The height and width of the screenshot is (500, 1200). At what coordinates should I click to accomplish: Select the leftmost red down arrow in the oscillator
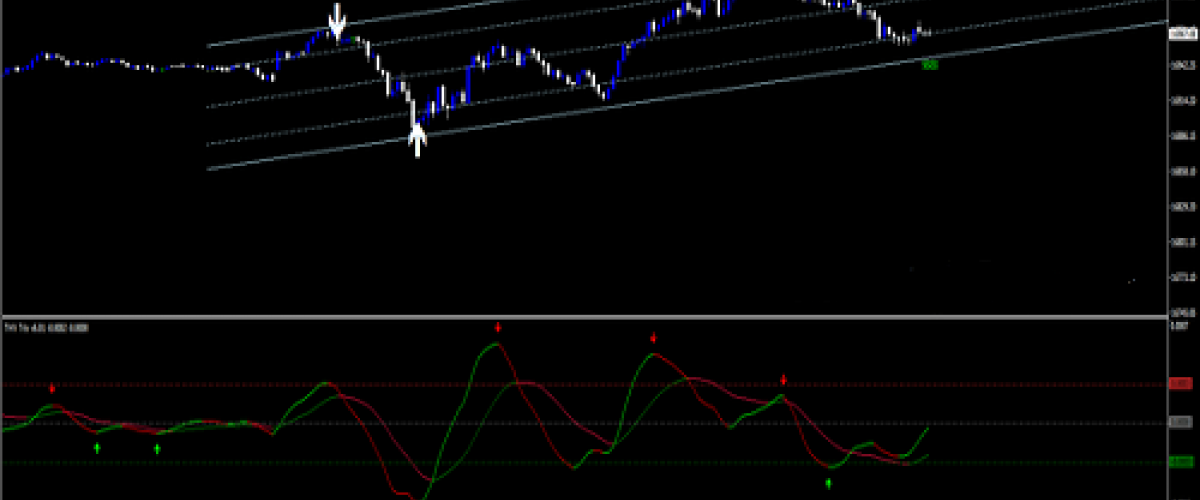[53, 387]
